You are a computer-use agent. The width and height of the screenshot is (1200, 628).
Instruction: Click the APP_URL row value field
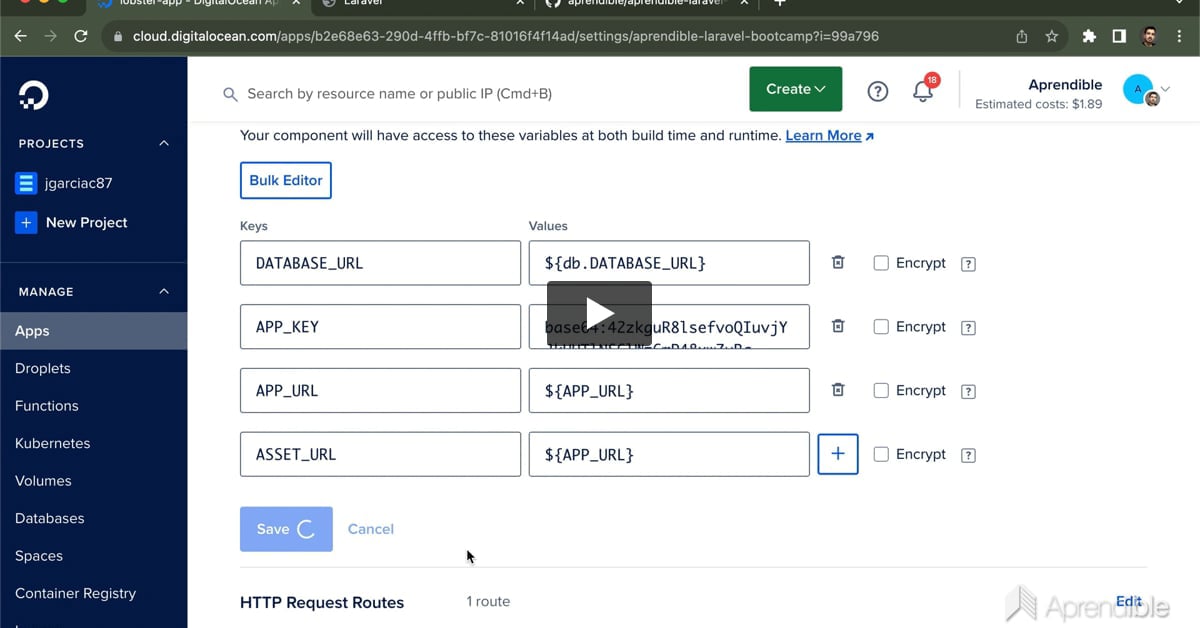(x=669, y=390)
